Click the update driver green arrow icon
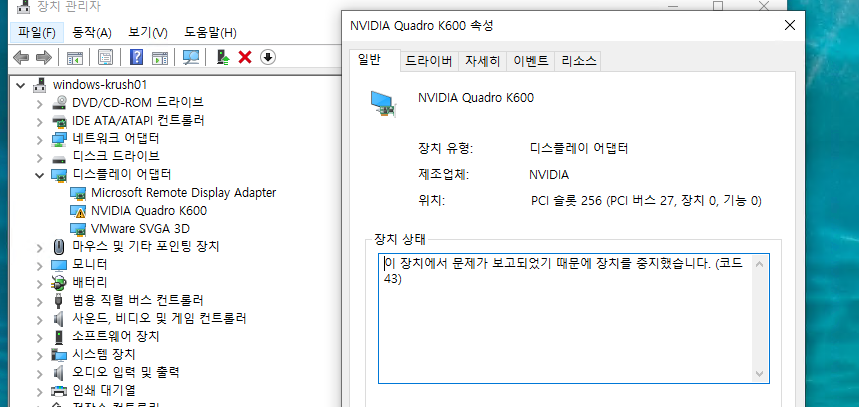 pos(223,57)
